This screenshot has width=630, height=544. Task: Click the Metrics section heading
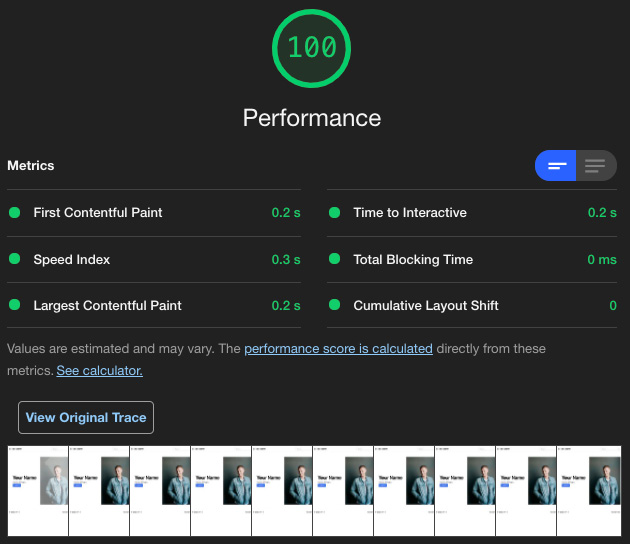pyautogui.click(x=31, y=166)
